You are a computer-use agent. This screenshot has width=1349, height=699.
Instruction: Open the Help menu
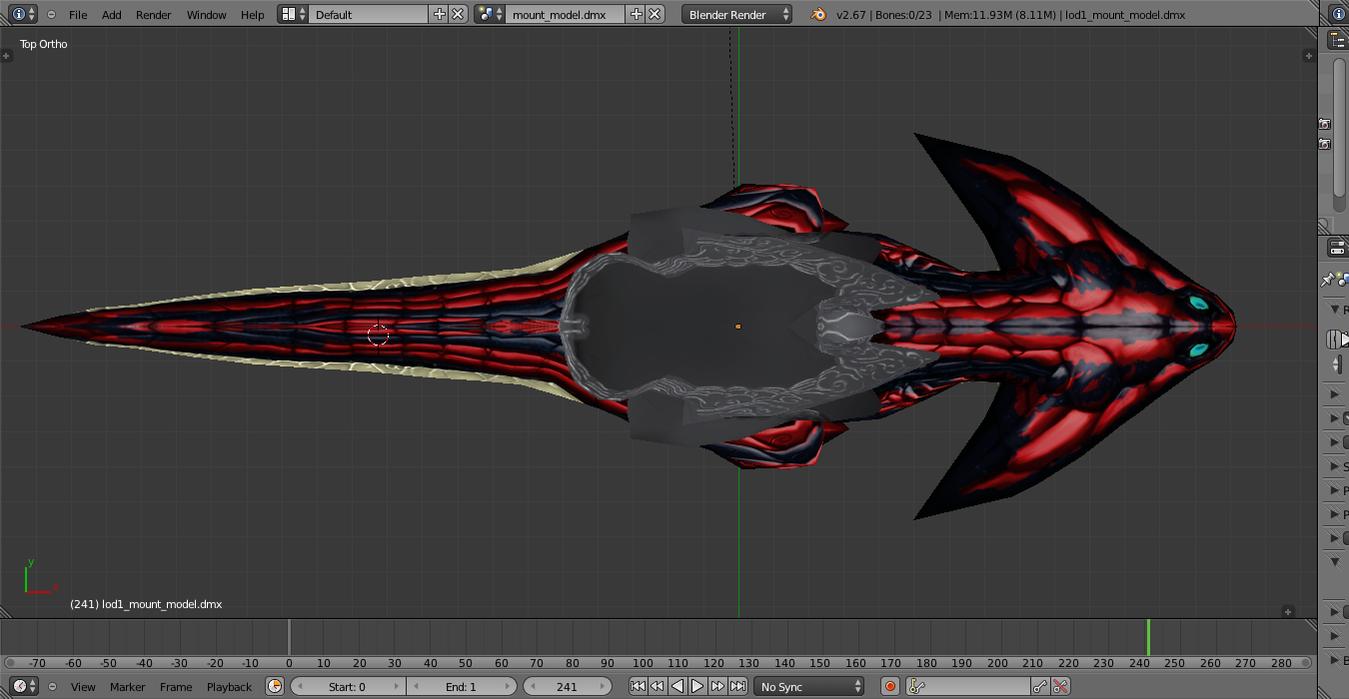(252, 14)
